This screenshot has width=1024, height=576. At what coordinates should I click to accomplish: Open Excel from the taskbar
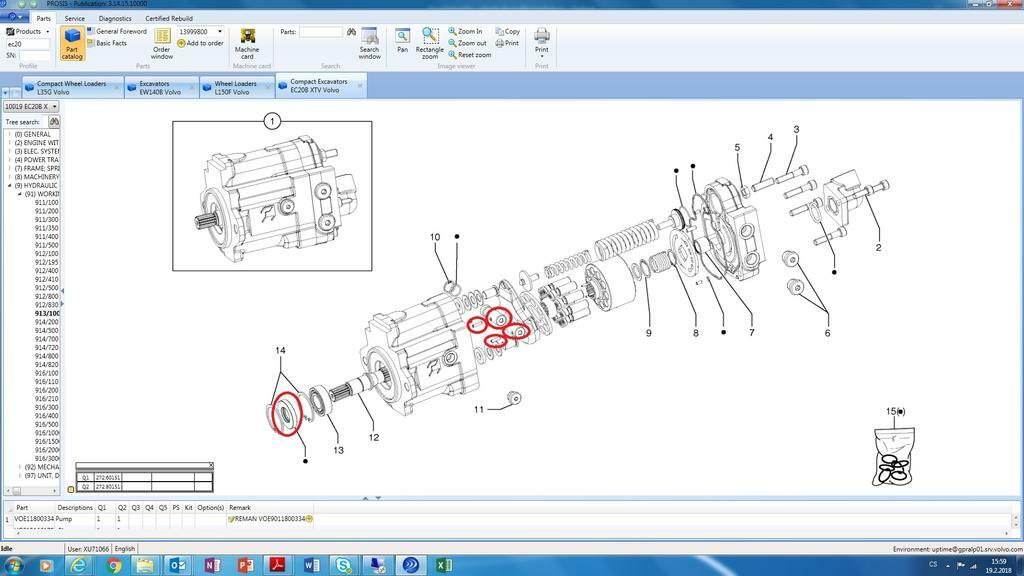444,565
